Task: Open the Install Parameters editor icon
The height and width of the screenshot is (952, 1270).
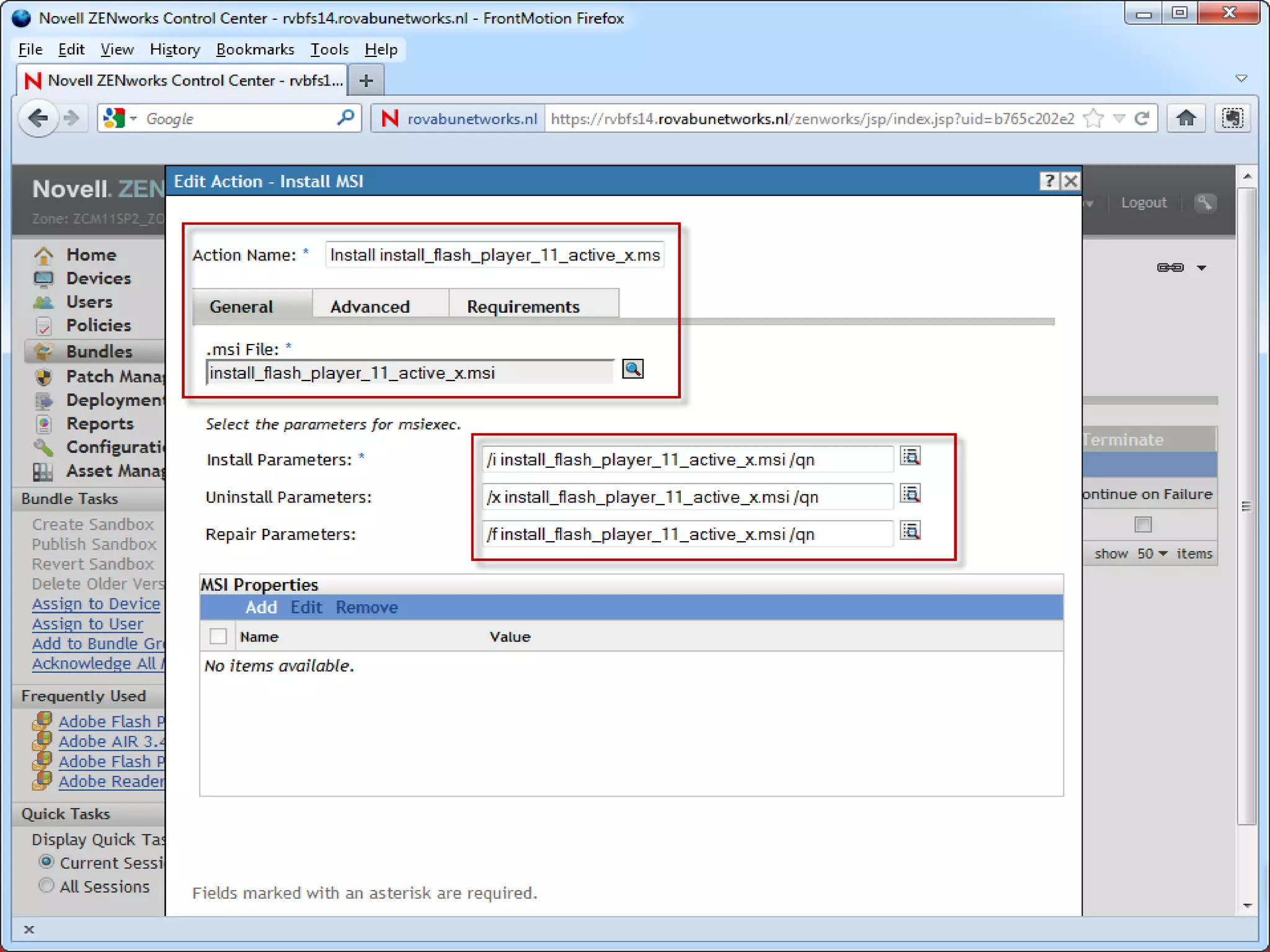Action: tap(910, 457)
